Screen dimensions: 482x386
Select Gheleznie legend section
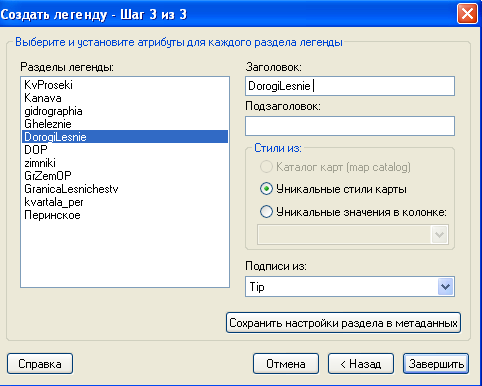pyautogui.click(x=125, y=124)
